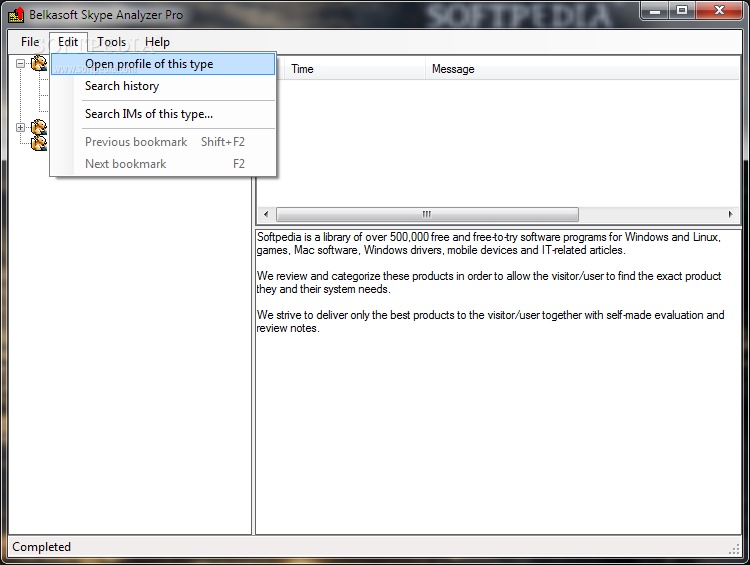Select the profile icon beside the plus expander
Image resolution: width=750 pixels, height=565 pixels.
pyautogui.click(x=39, y=127)
